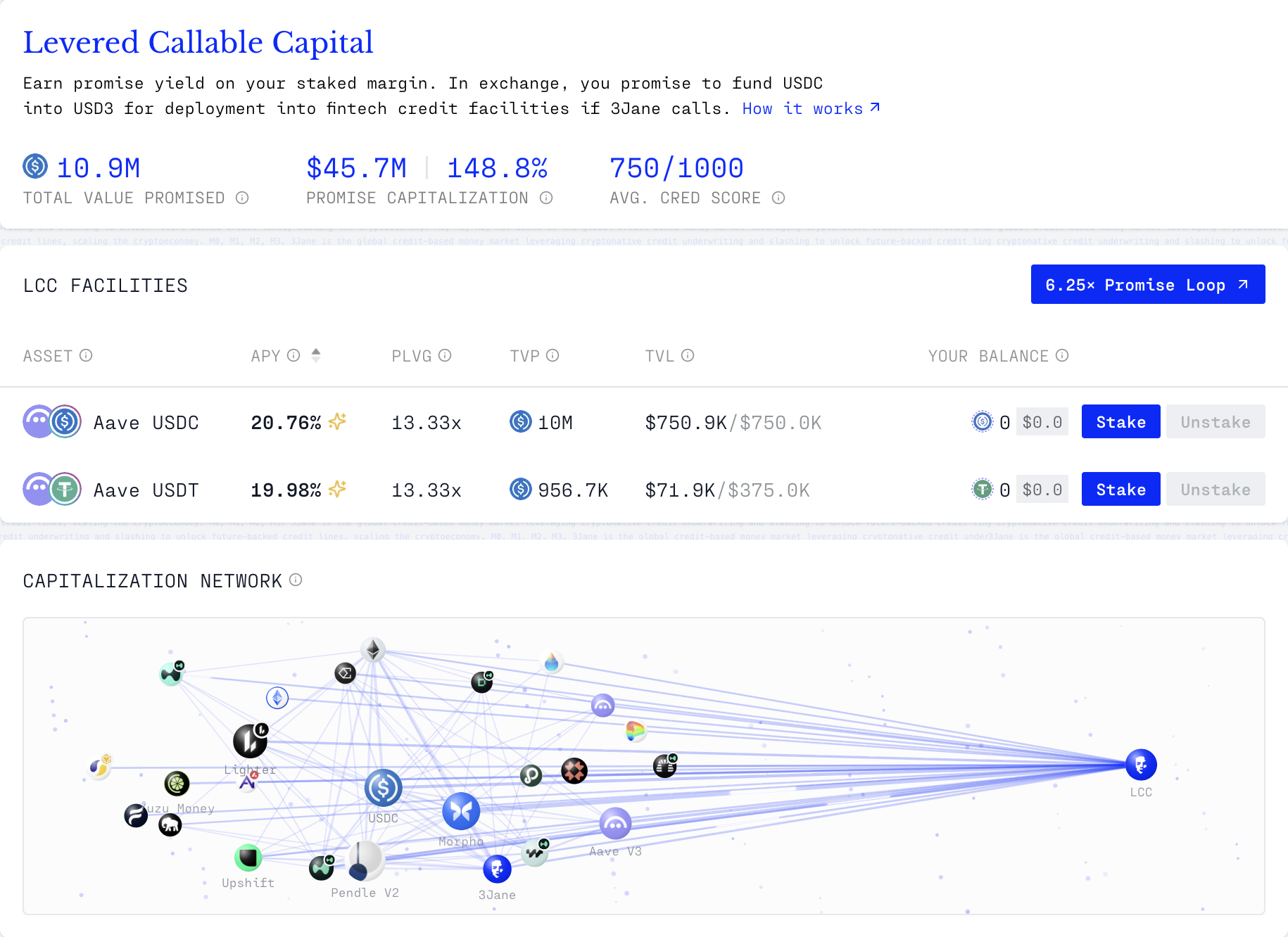1288x937 pixels.
Task: Select the Pendle V2 node in the network
Action: point(366,860)
